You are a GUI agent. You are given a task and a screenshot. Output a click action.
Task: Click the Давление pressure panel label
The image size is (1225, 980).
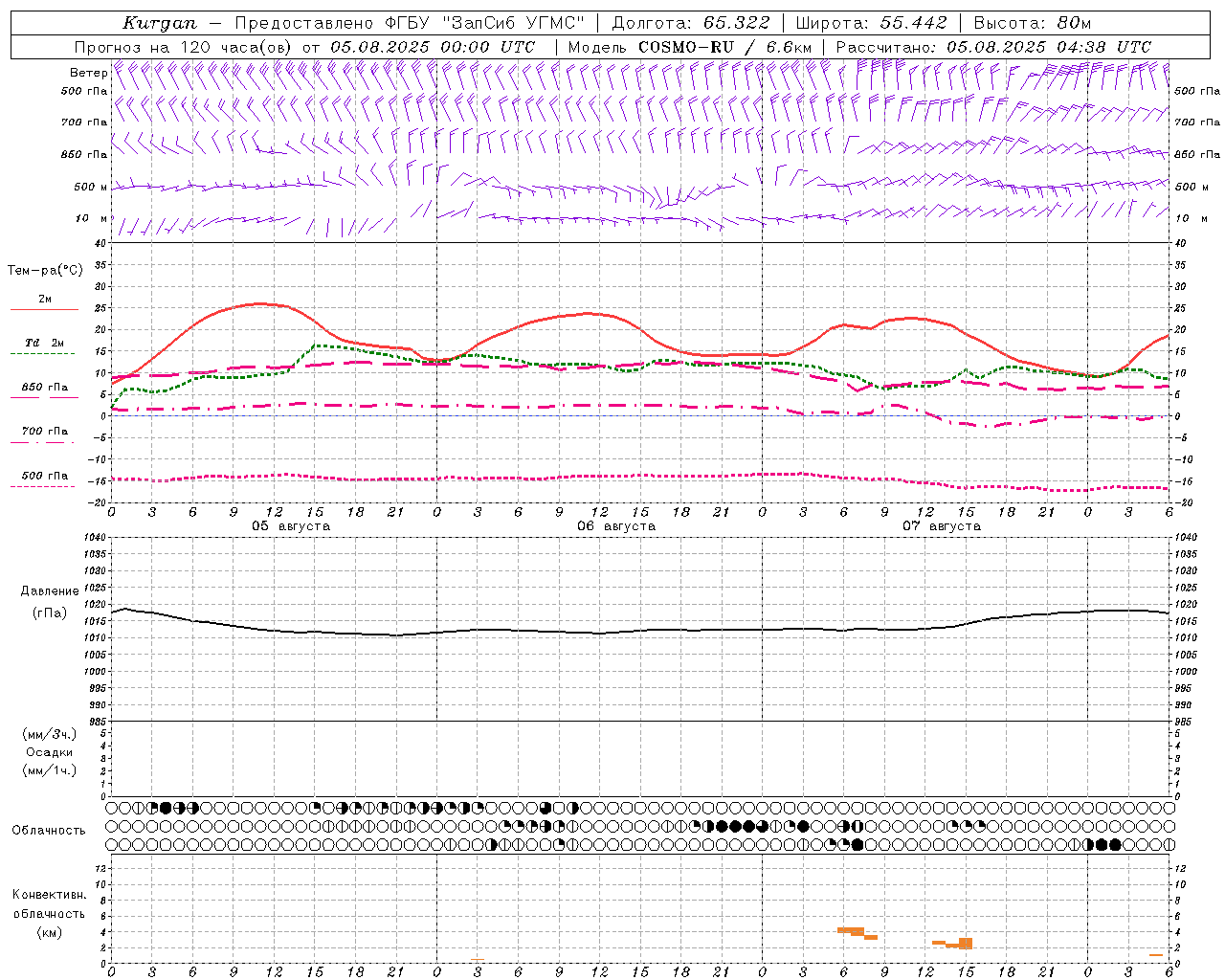tap(50, 591)
